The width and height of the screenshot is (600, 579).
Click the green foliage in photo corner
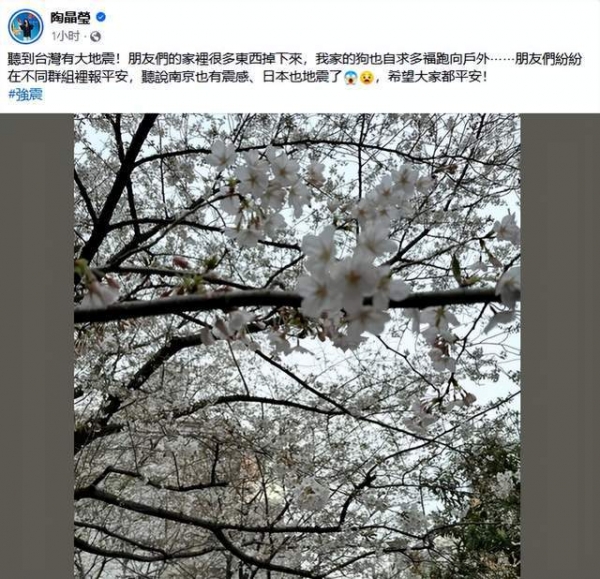[x=490, y=509]
